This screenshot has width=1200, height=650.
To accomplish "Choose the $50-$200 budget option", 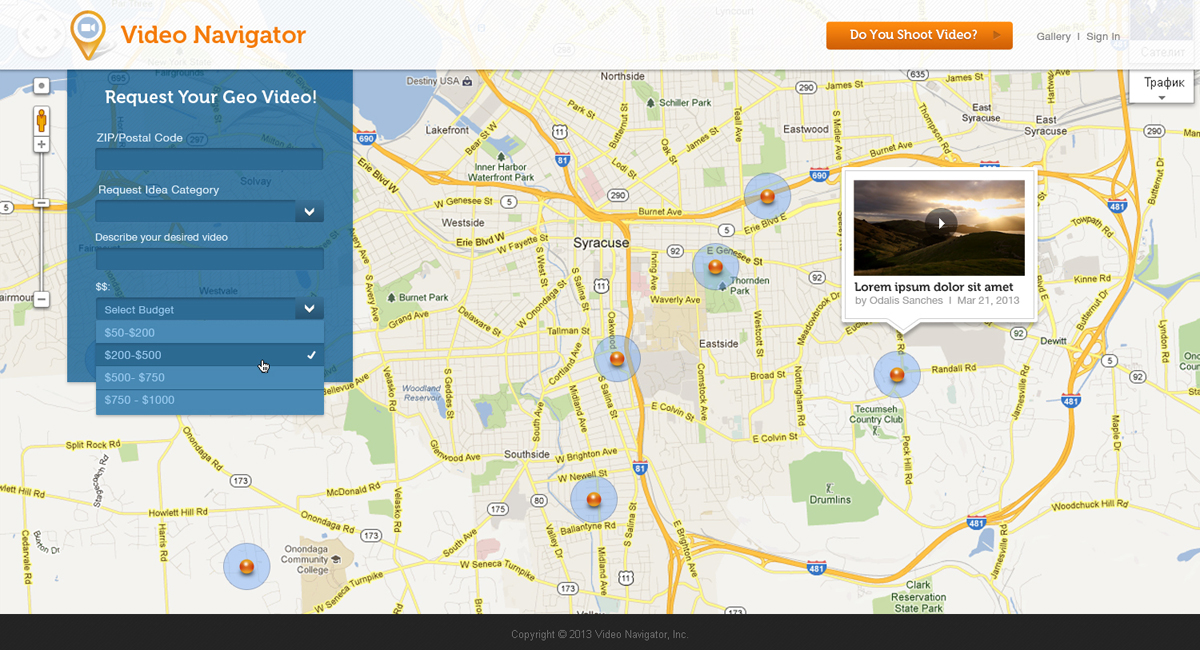I will point(209,332).
